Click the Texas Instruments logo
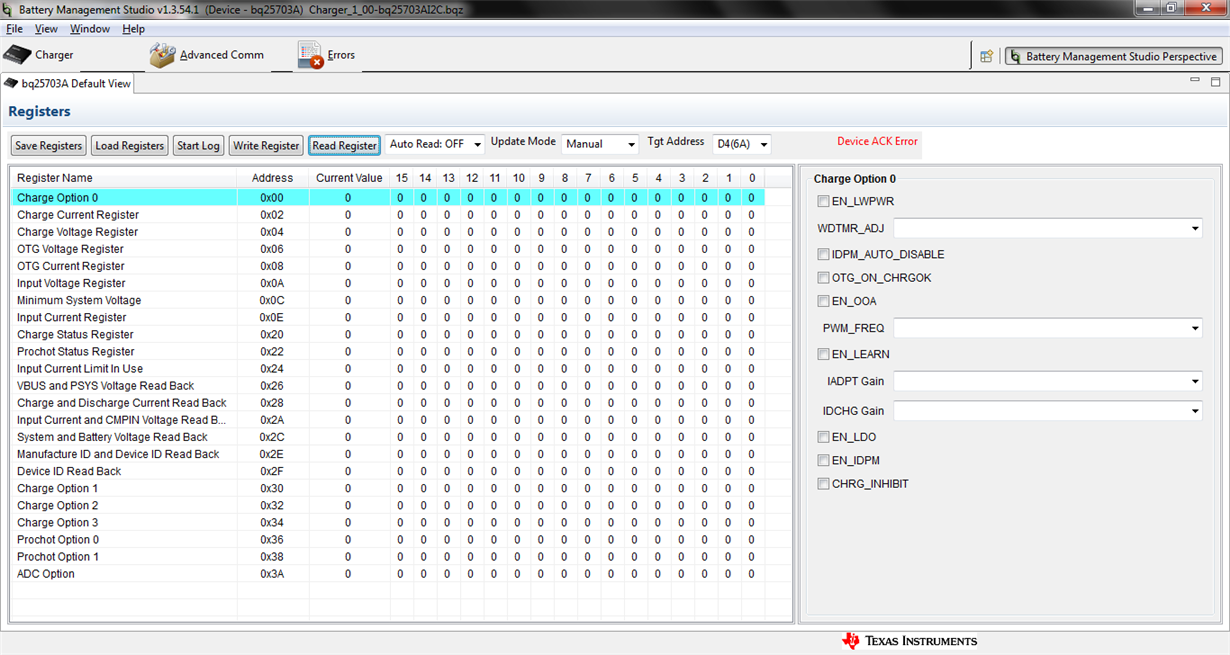The width and height of the screenshot is (1230, 655). click(909, 641)
